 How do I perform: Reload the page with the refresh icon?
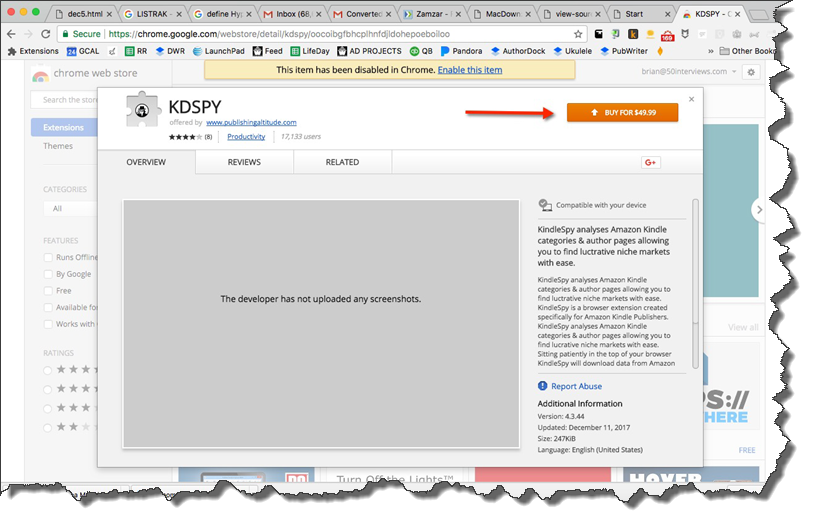coord(46,34)
